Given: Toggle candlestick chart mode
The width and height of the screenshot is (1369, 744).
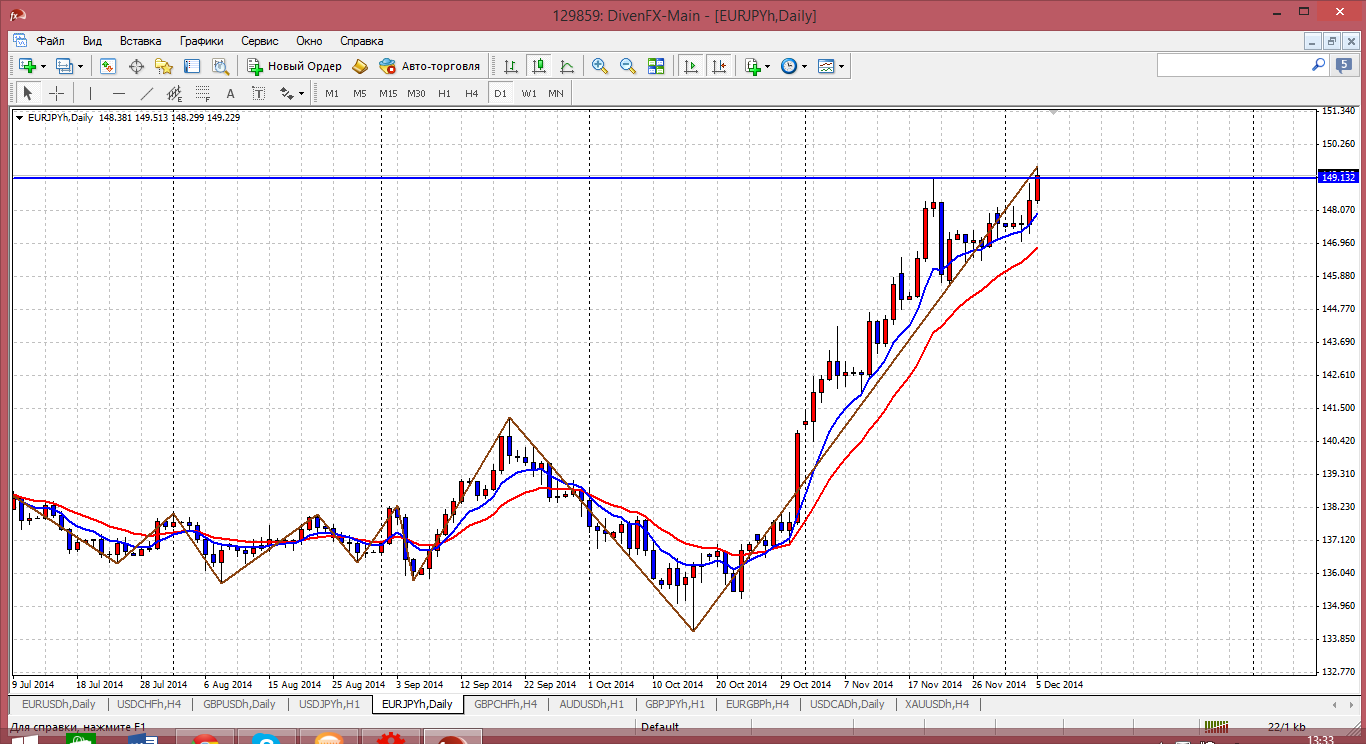Looking at the screenshot, I should point(539,66).
